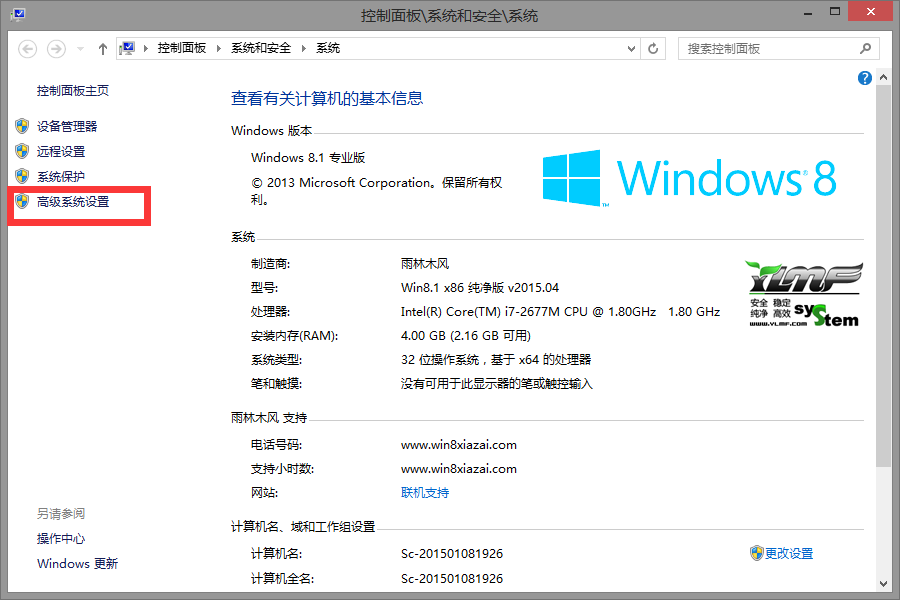The width and height of the screenshot is (900, 600).
Task: Open 设备管理器 in the sidebar
Action: 67,126
